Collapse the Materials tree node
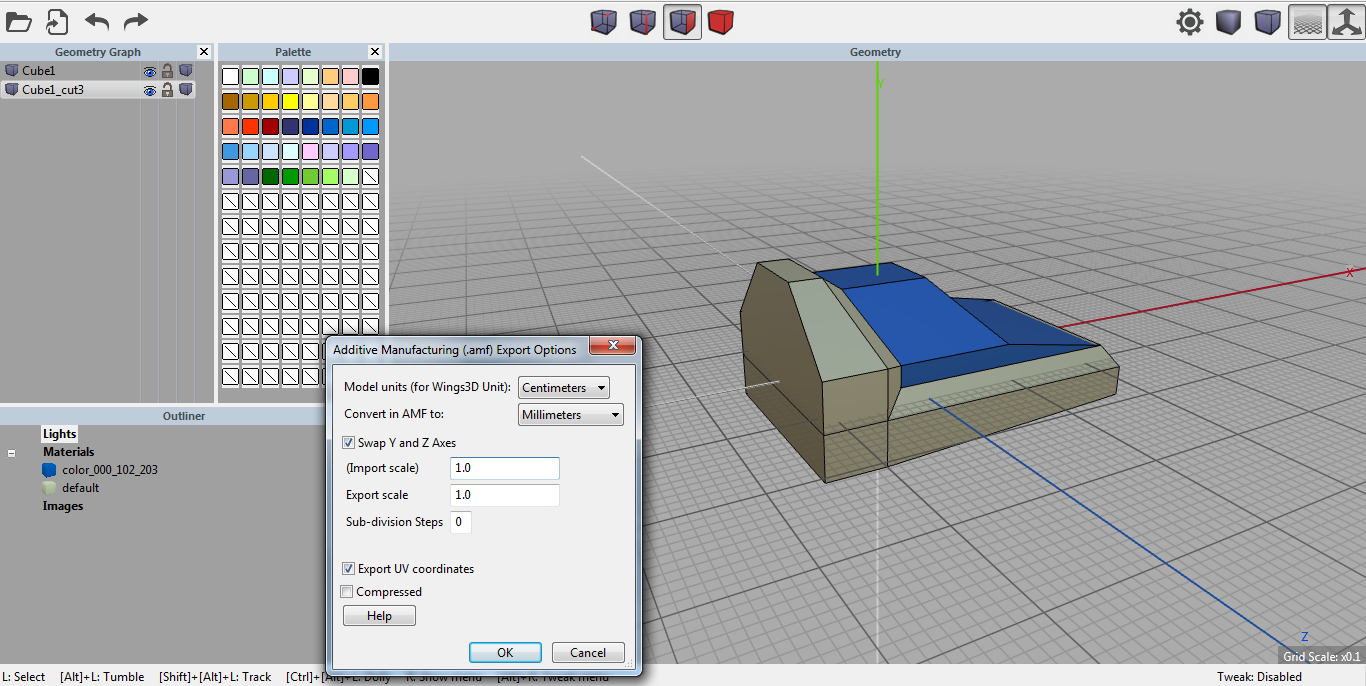The height and width of the screenshot is (686, 1366). [x=12, y=453]
